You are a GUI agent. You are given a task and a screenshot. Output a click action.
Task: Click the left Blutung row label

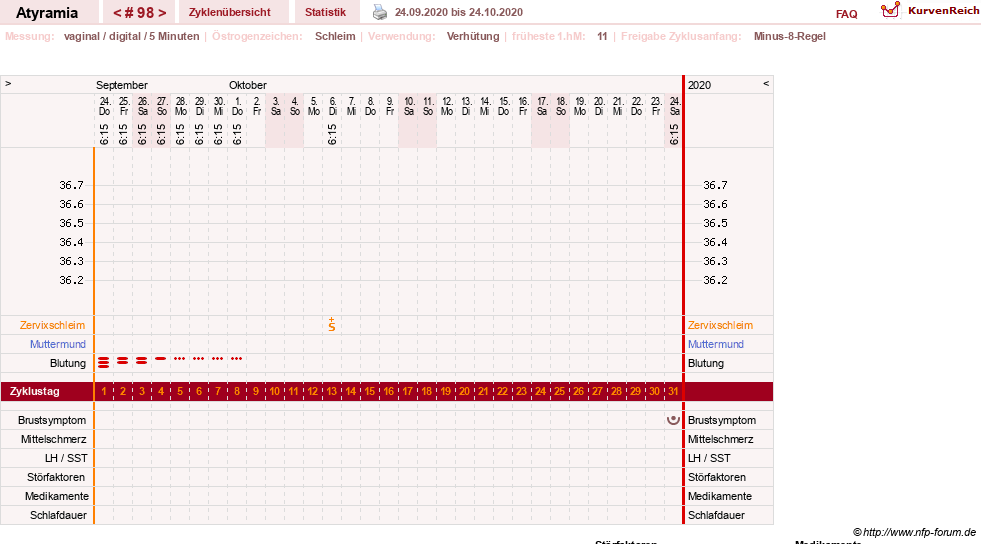(68, 363)
